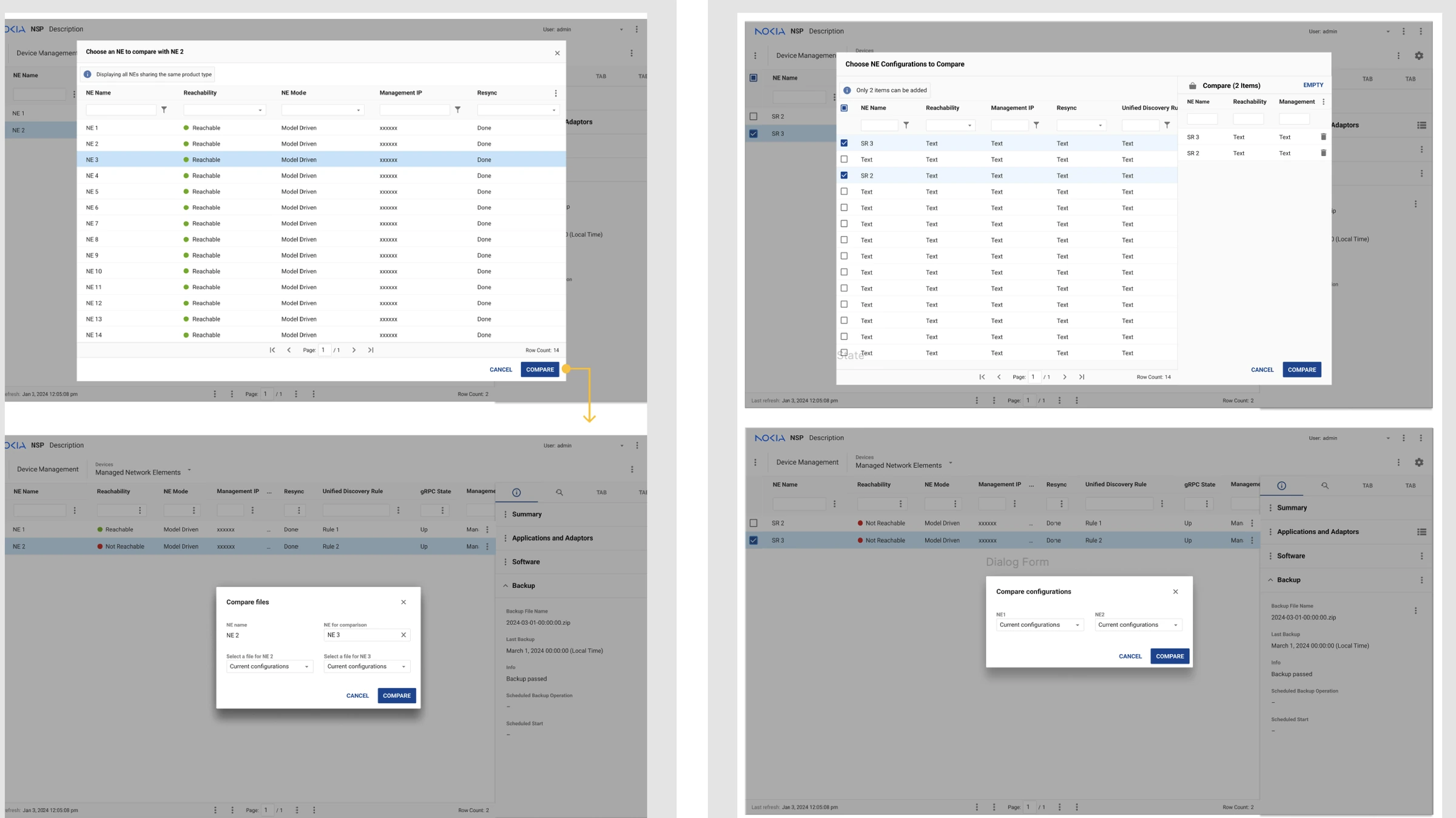Check SR 2 row in Compare configurations window
Image resolution: width=1456 pixels, height=818 pixels.
(x=753, y=523)
